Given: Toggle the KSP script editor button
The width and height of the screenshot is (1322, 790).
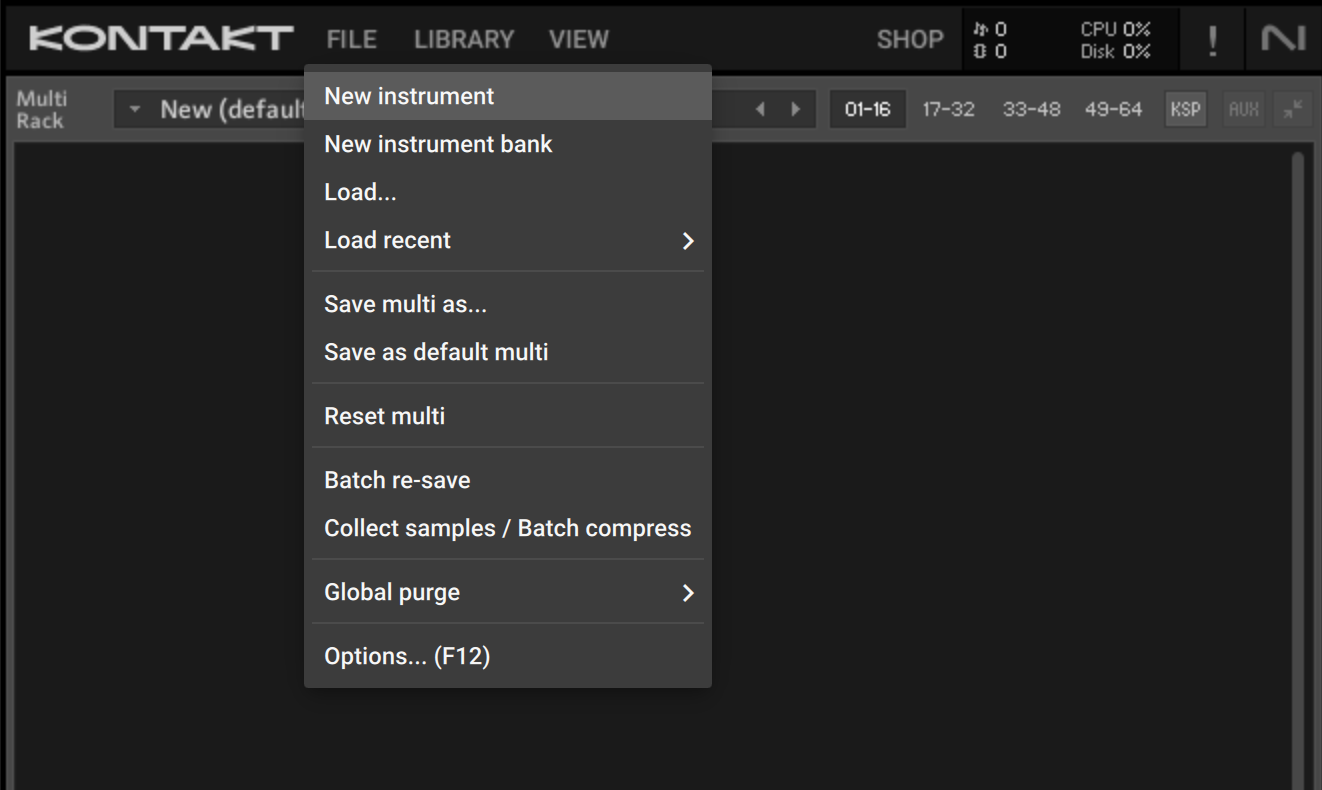Looking at the screenshot, I should (x=1185, y=109).
